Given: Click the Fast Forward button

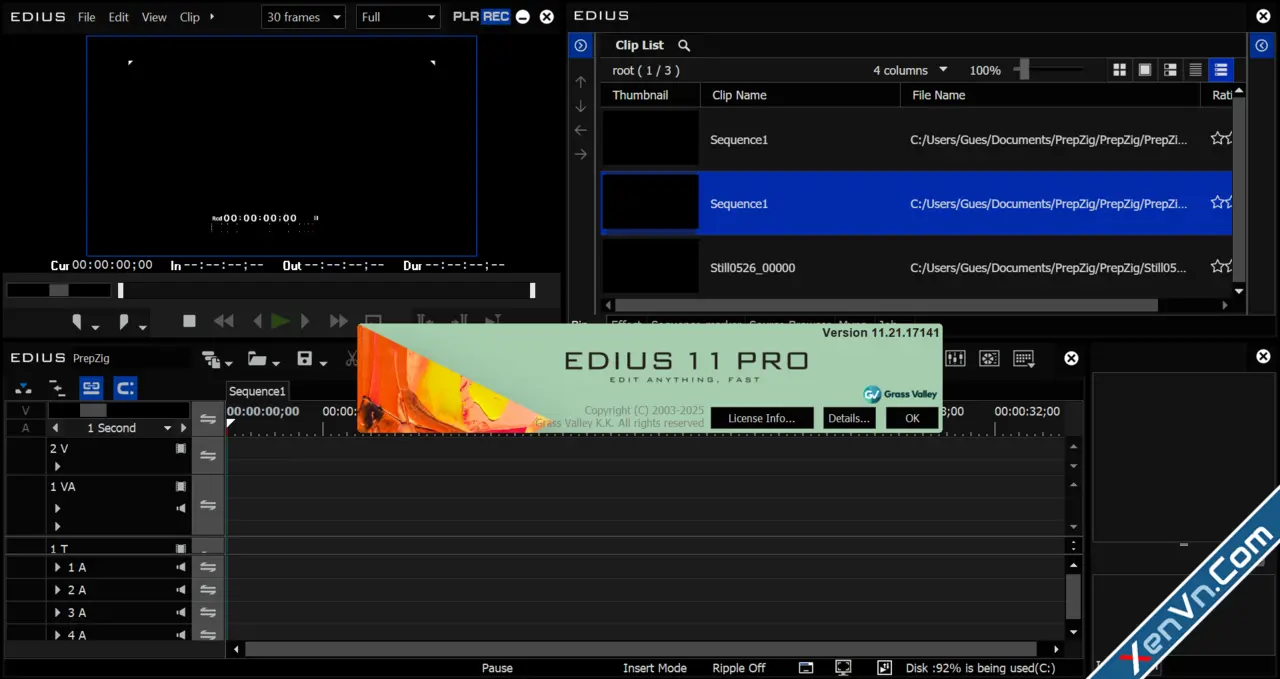Looking at the screenshot, I should (339, 321).
